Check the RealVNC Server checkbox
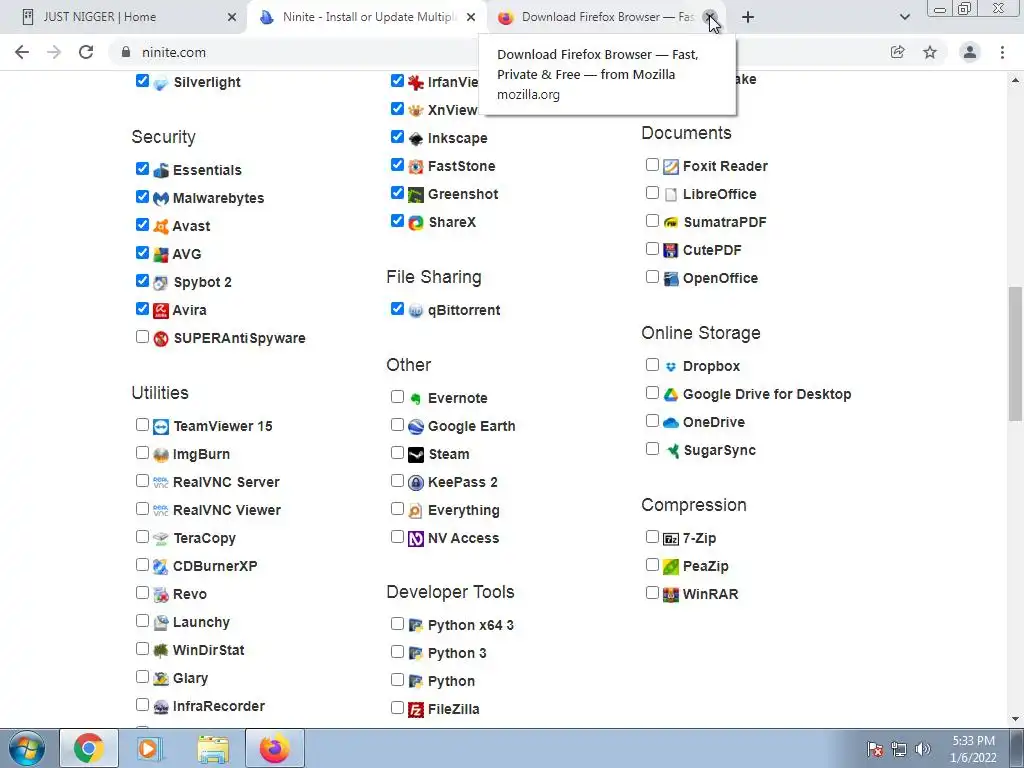1024x768 pixels. click(142, 481)
